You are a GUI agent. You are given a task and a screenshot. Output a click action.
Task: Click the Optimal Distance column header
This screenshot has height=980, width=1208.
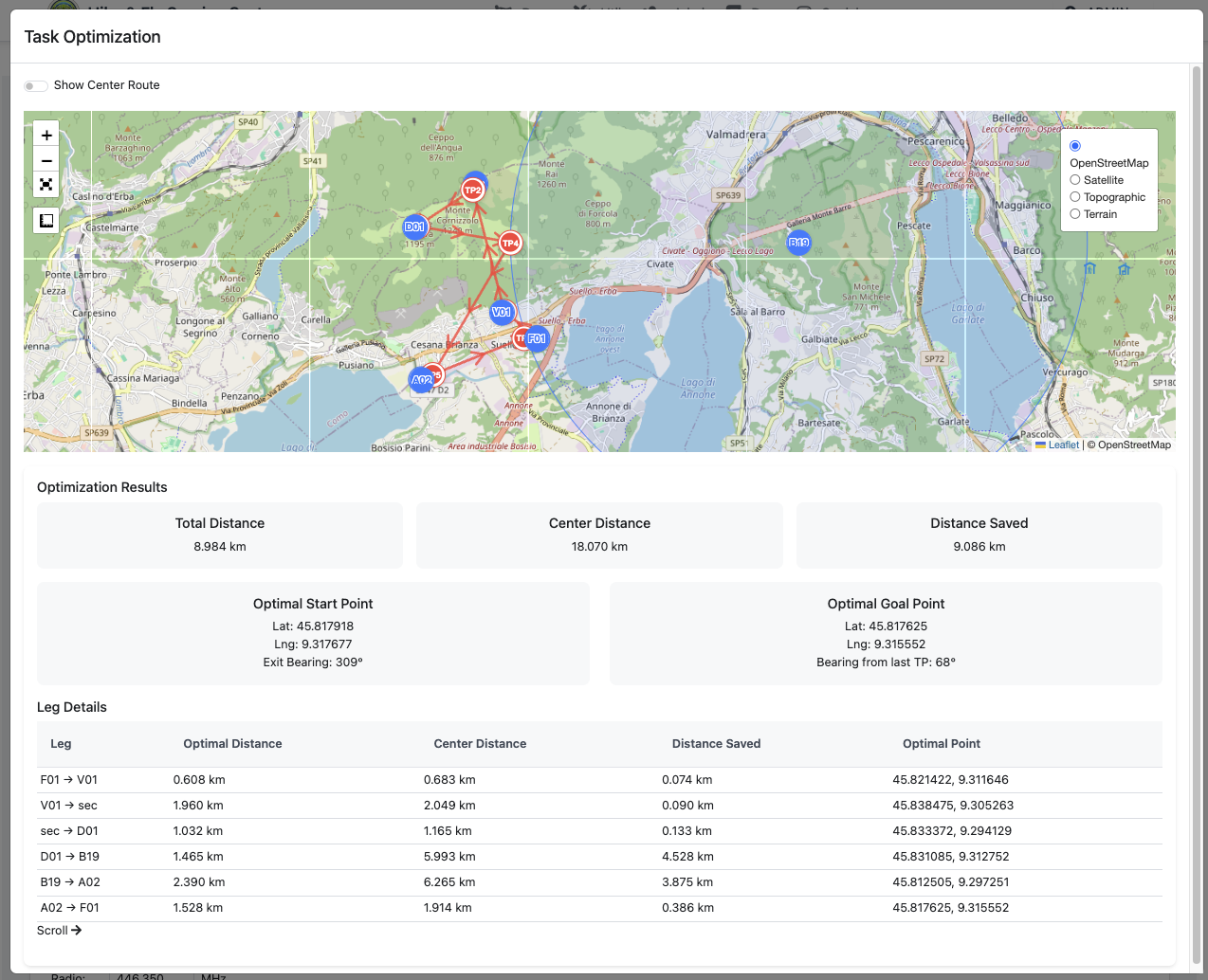[x=232, y=744]
